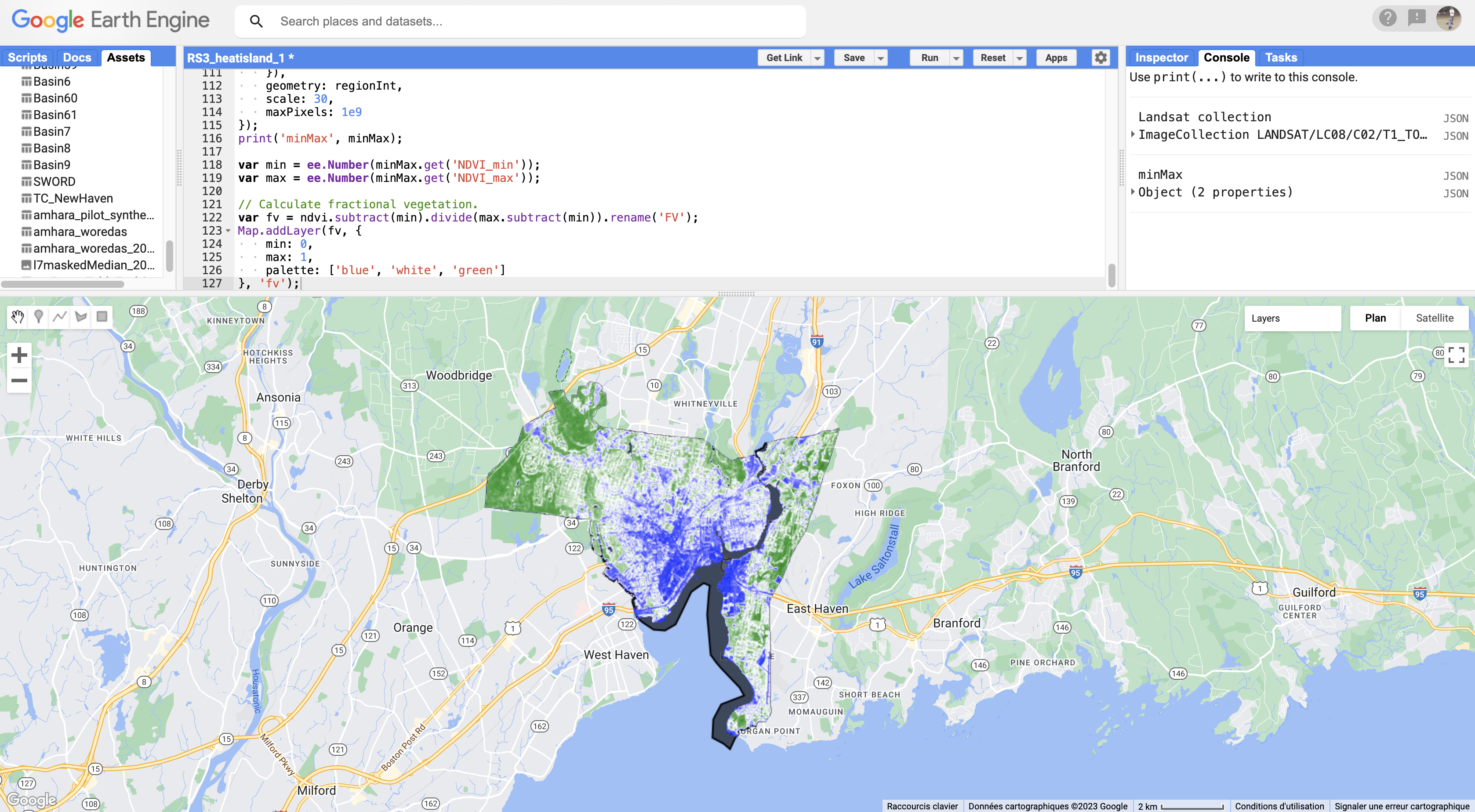Open the Inspector tab
The image size is (1475, 812).
coord(1161,58)
